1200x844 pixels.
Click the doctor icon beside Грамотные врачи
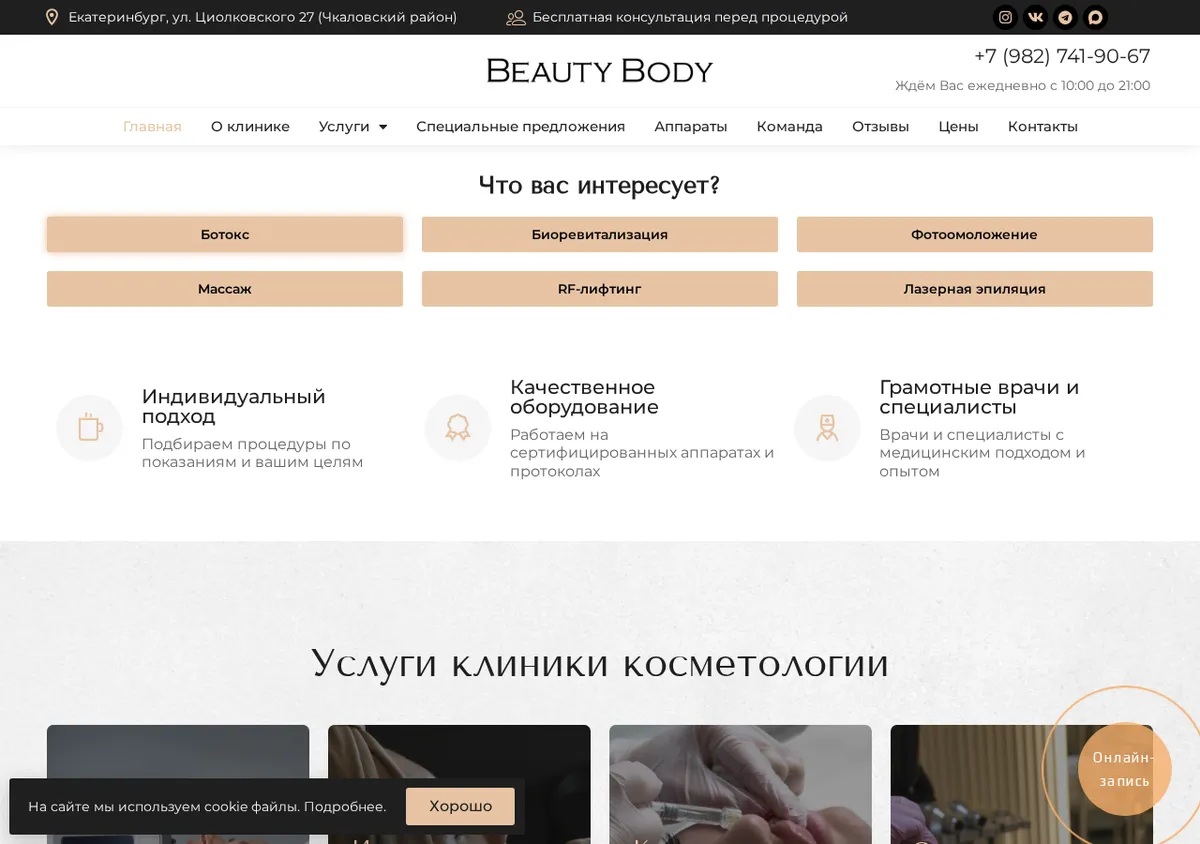coord(827,428)
